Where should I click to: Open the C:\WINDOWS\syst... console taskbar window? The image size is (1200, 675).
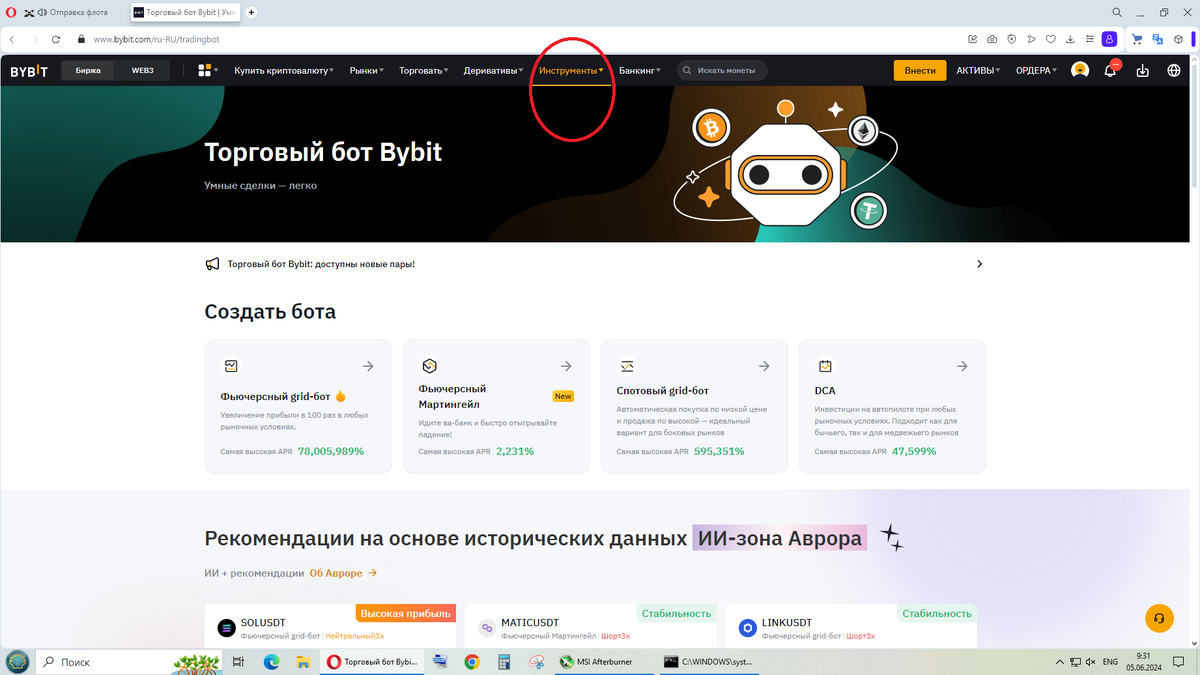(709, 662)
